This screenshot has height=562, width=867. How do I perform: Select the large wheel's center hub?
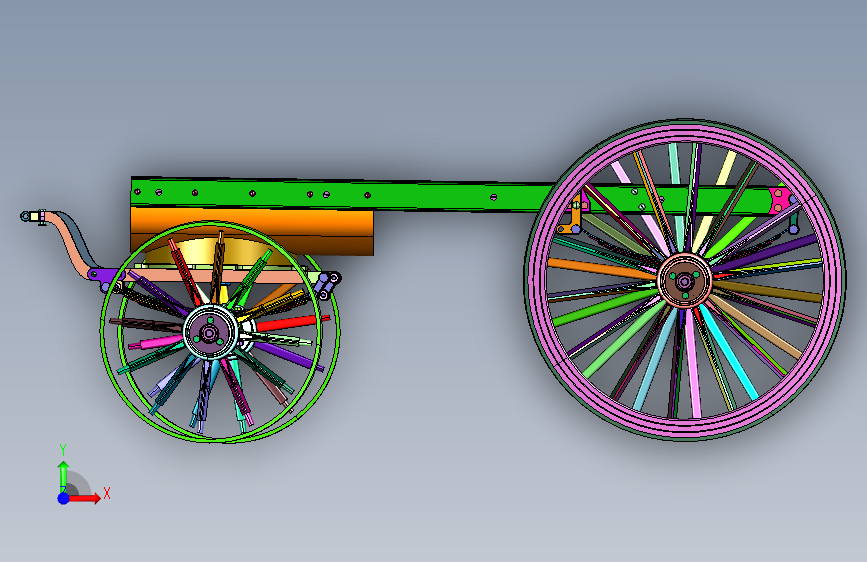(685, 281)
